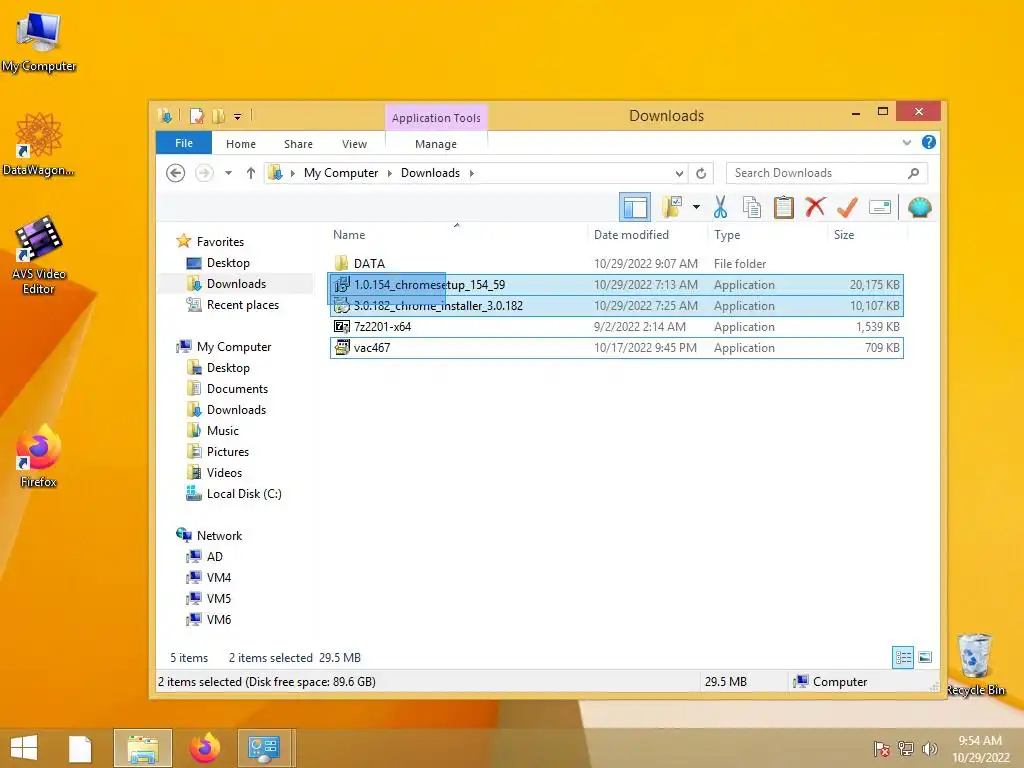Screen dimensions: 1024x768
Task: Paste from clipboard toolbar icon
Action: pyautogui.click(x=783, y=208)
